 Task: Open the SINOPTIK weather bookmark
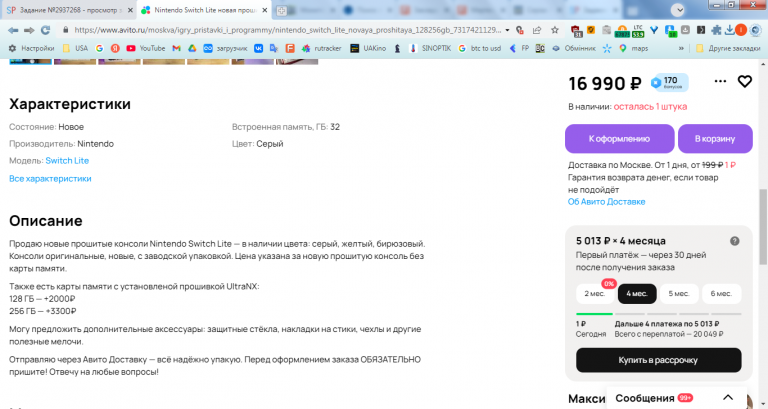[x=430, y=48]
